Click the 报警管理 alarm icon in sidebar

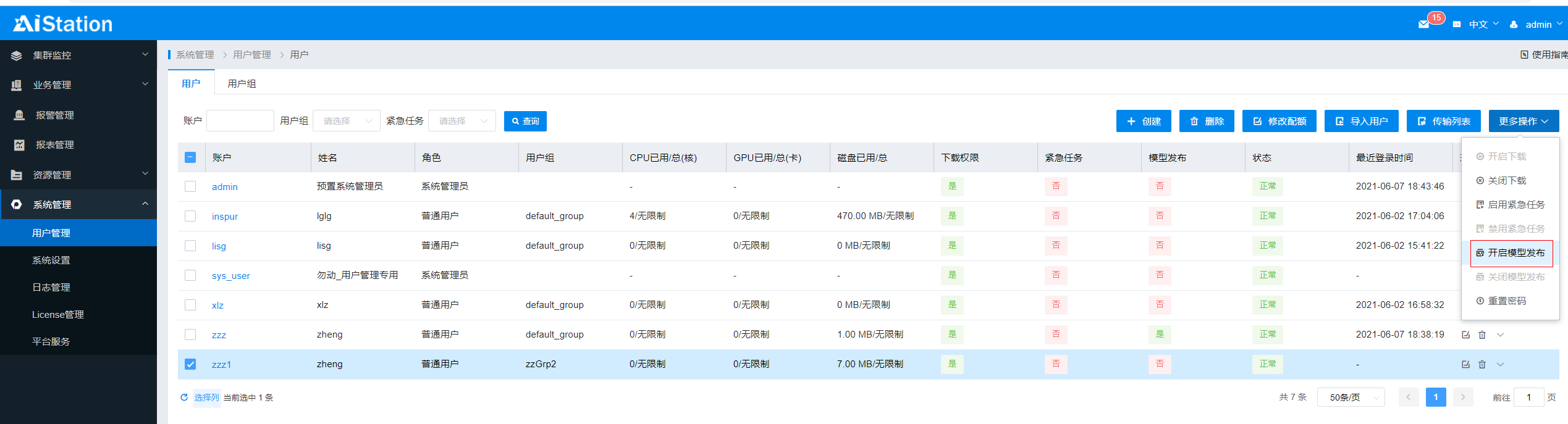tap(19, 115)
